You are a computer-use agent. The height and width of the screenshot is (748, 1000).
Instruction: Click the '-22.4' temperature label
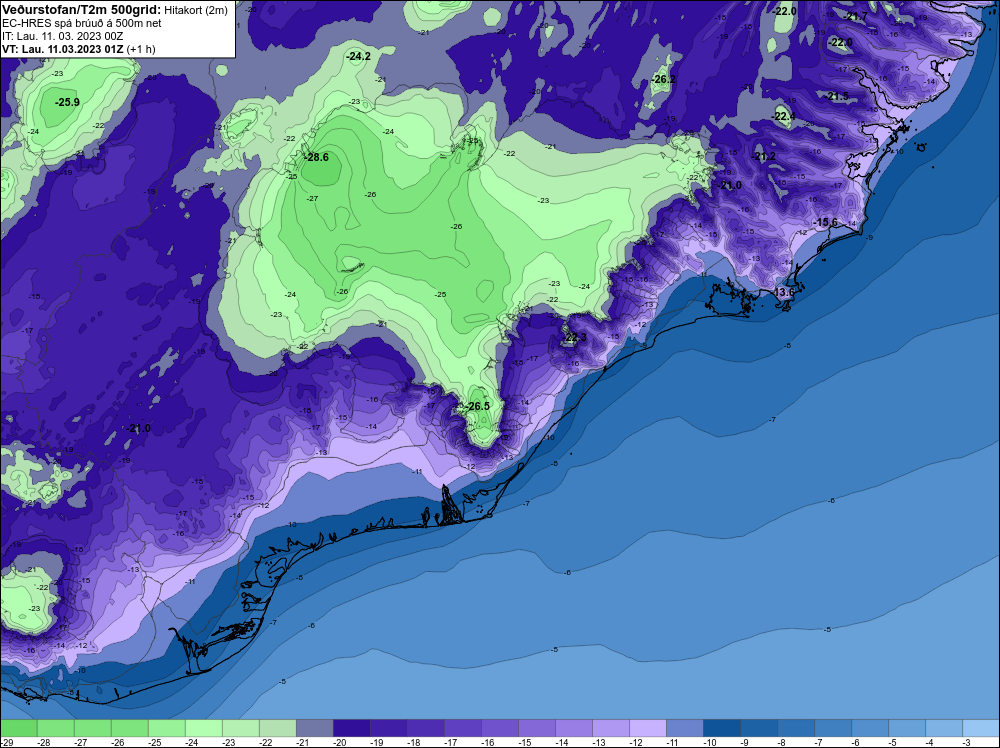pos(783,116)
